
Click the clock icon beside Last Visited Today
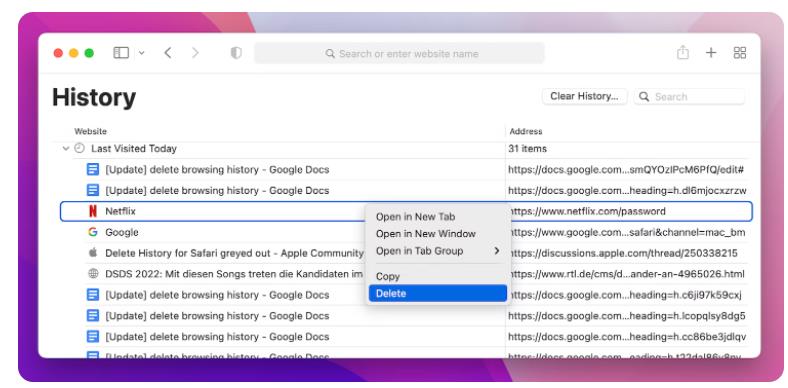tap(79, 148)
